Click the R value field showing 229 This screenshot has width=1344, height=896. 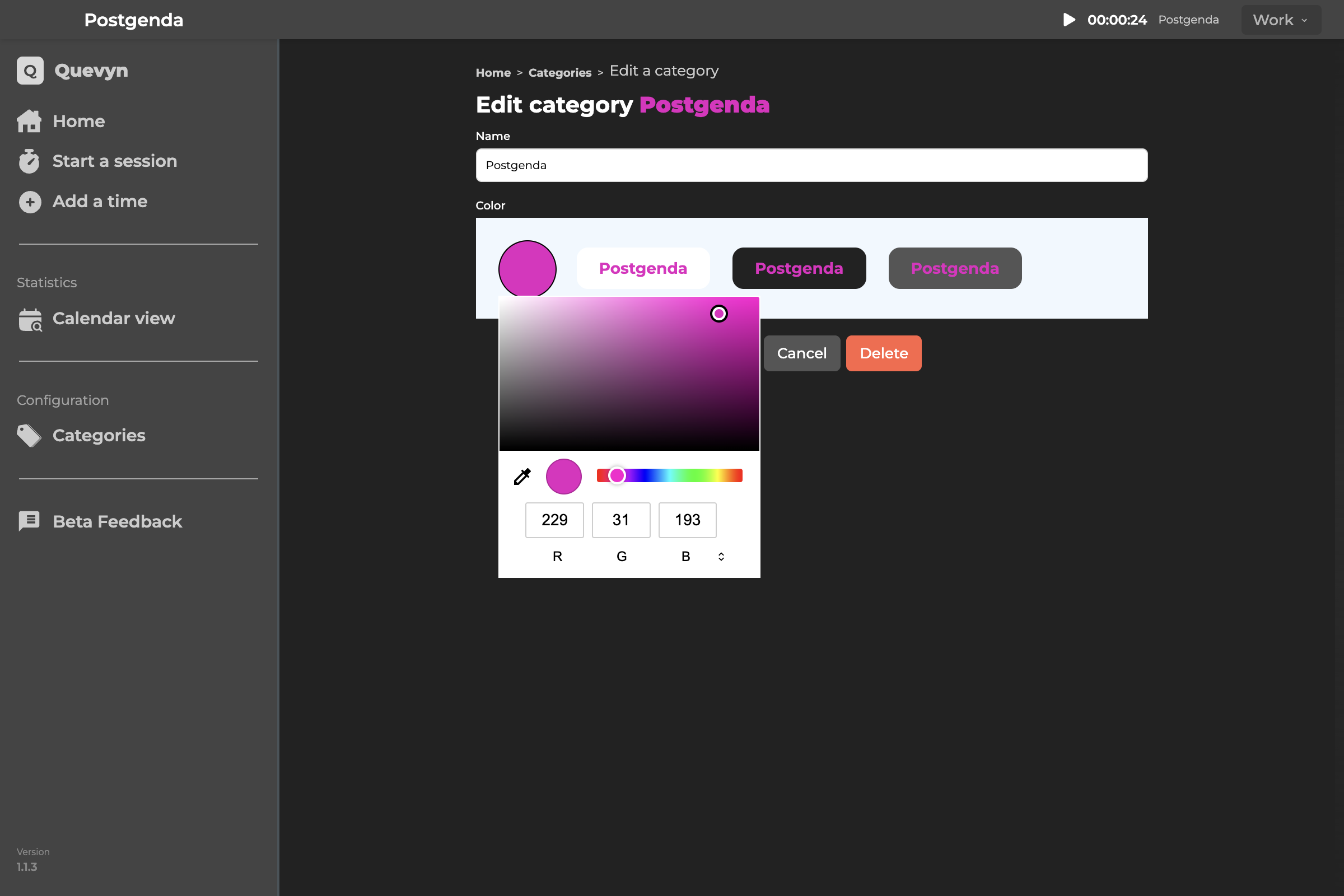tap(554, 520)
